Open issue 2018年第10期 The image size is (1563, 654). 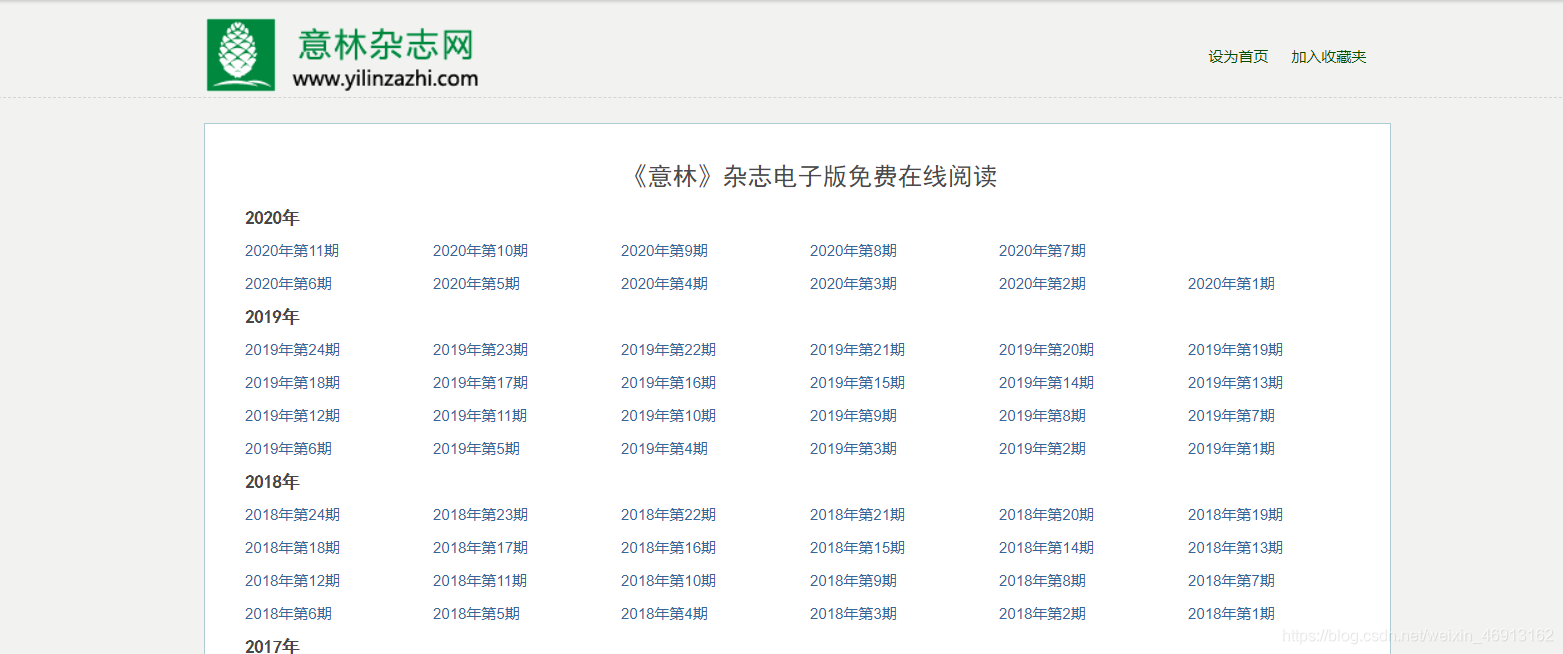(668, 581)
